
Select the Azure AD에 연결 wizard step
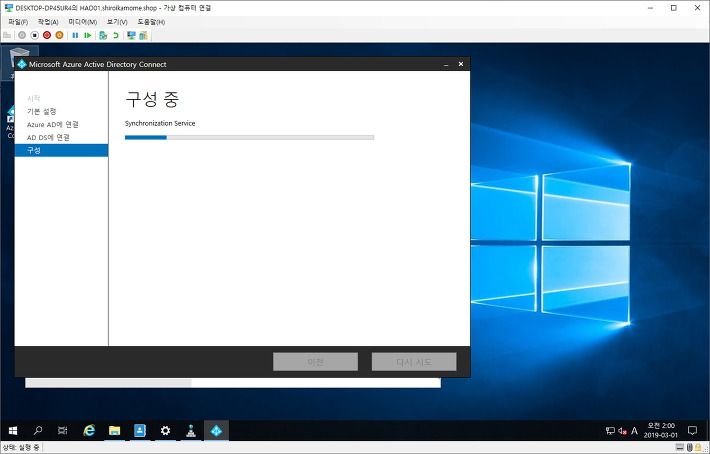(x=53, y=124)
